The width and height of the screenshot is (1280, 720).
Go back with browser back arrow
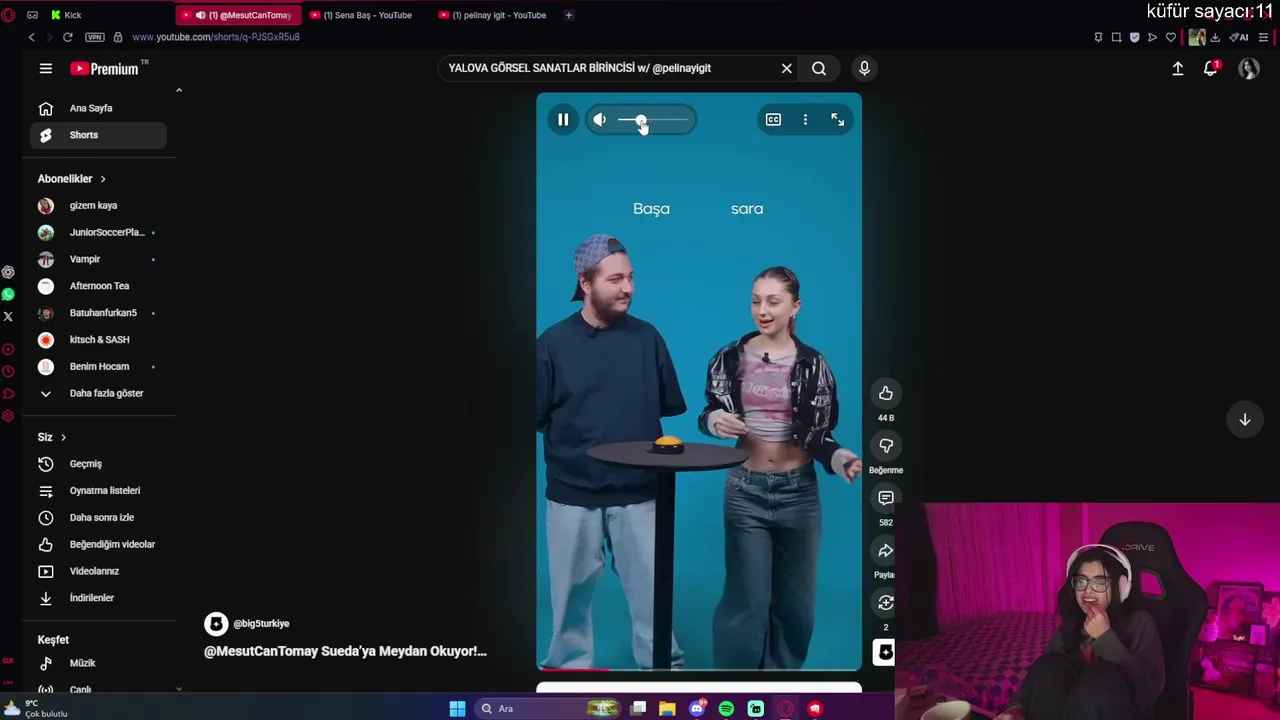coord(32,37)
